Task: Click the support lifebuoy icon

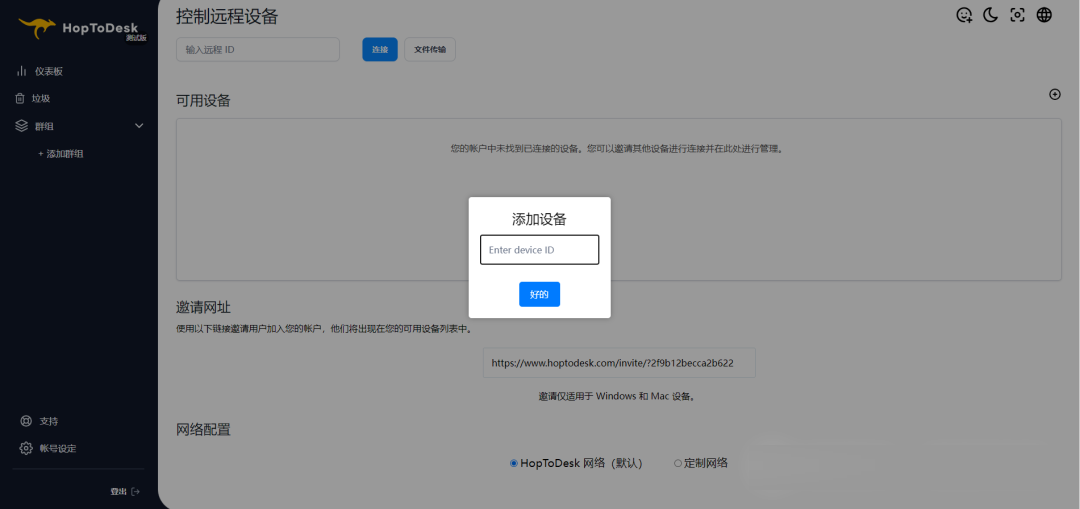Action: pyautogui.click(x=26, y=421)
